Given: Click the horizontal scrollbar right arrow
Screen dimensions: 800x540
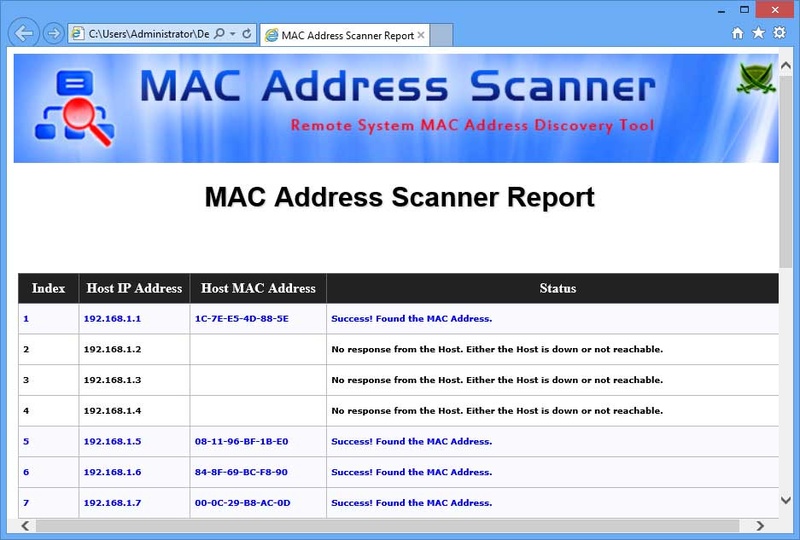Looking at the screenshot, I should (x=760, y=525).
